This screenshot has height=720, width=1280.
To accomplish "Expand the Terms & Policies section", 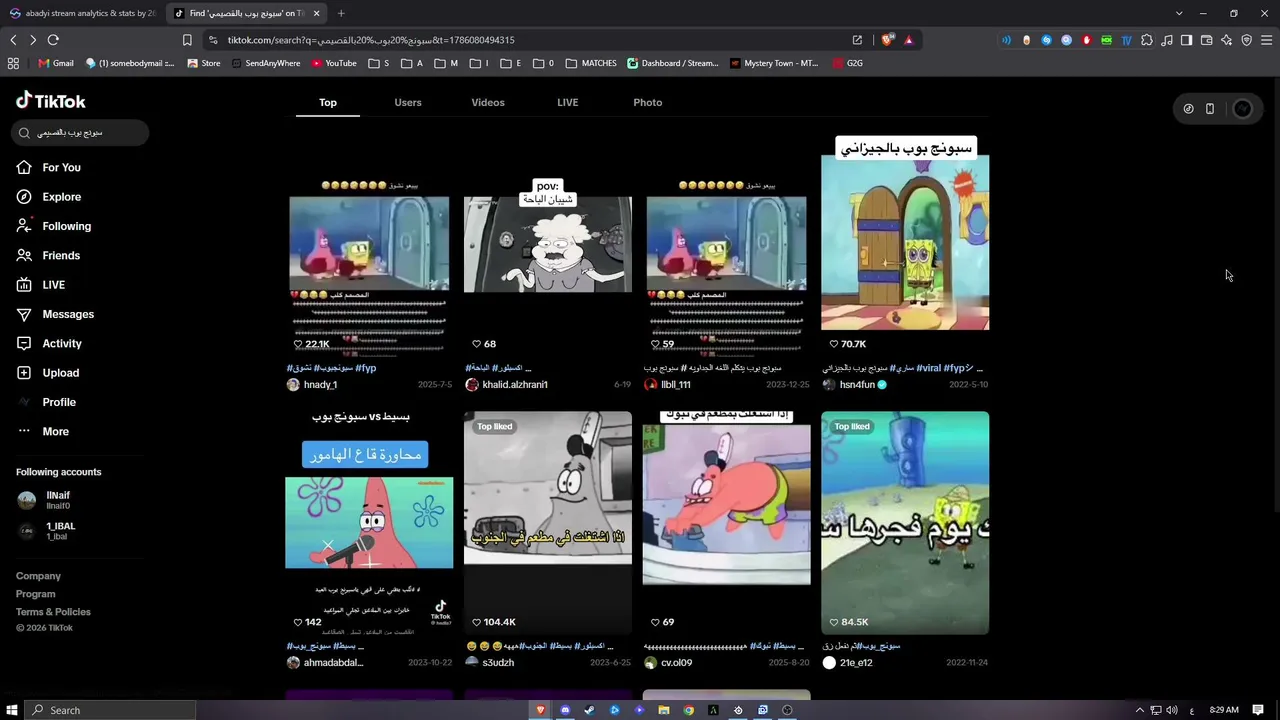I will (x=53, y=612).
